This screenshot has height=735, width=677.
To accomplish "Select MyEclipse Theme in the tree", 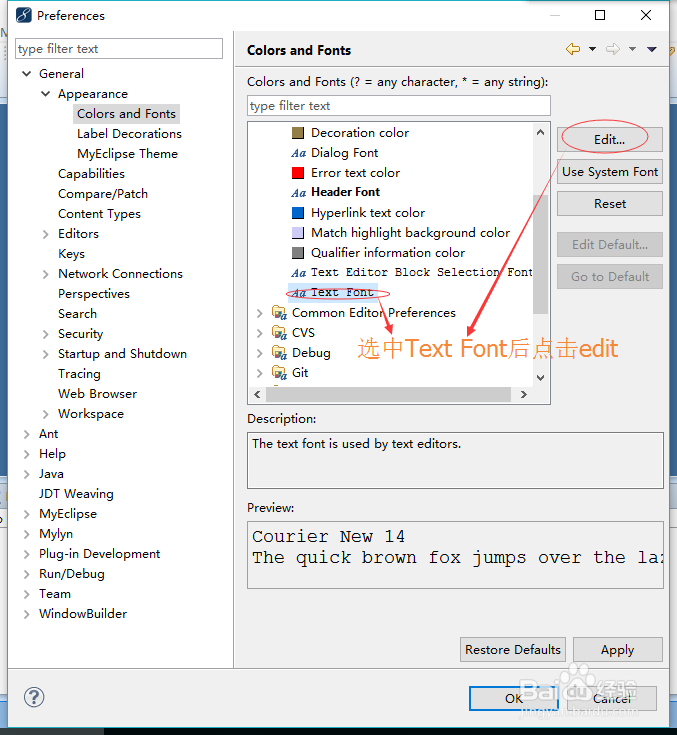I will coord(128,154).
